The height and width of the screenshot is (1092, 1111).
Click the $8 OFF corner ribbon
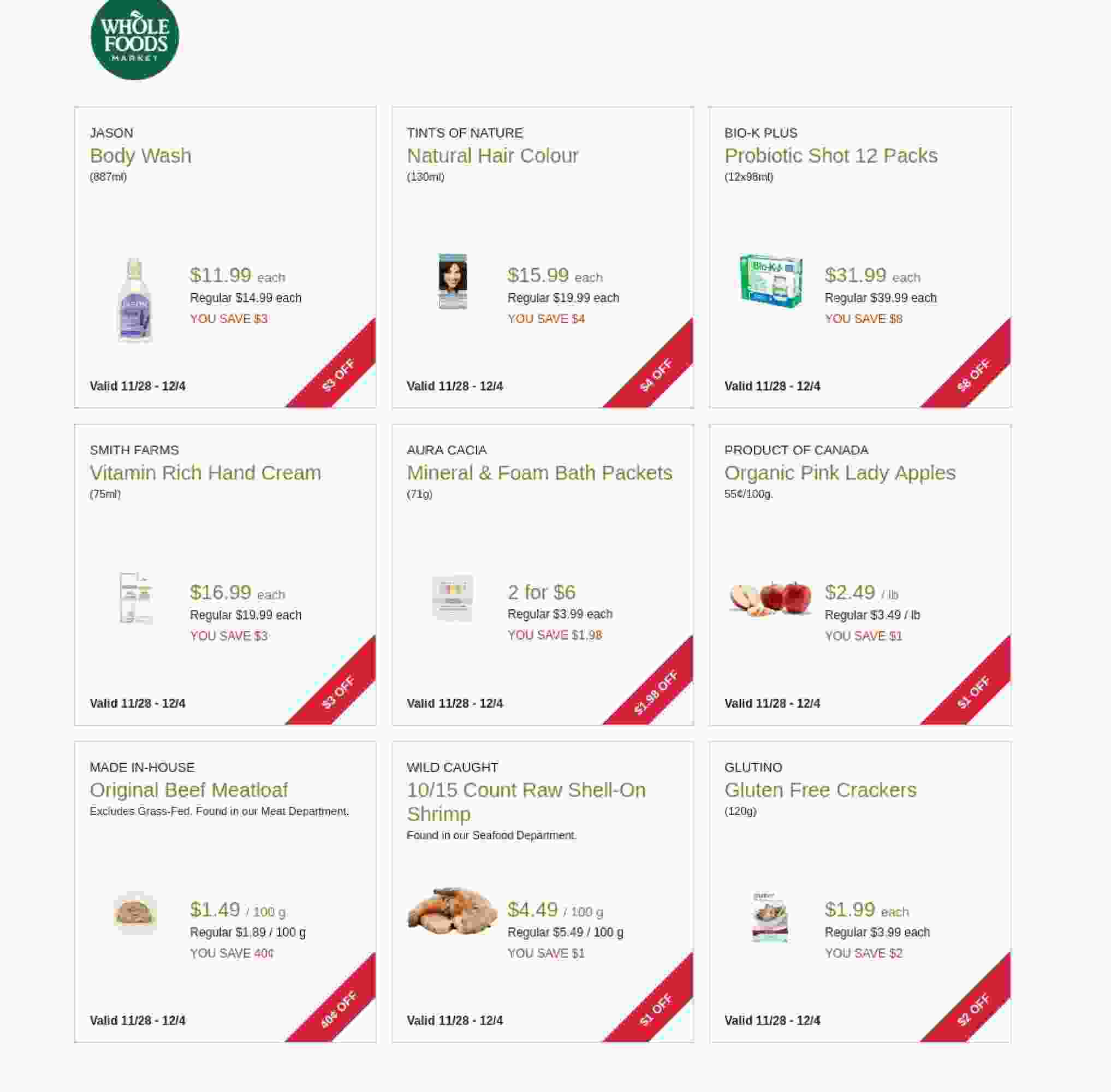pos(973,375)
